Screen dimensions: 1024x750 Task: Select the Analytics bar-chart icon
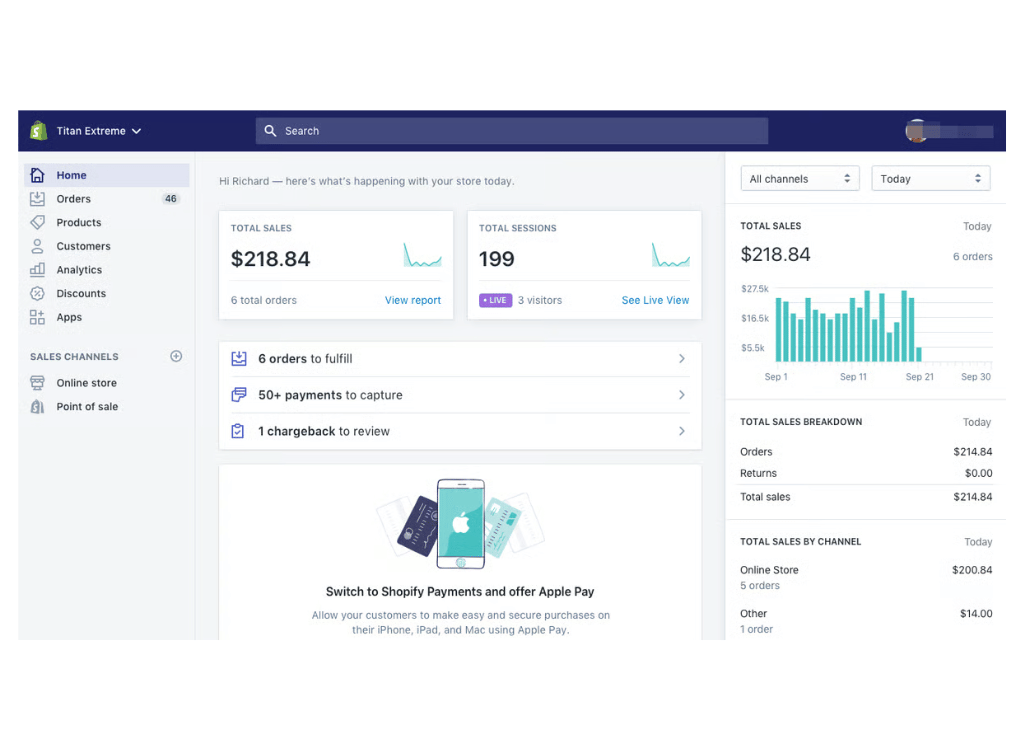click(40, 269)
